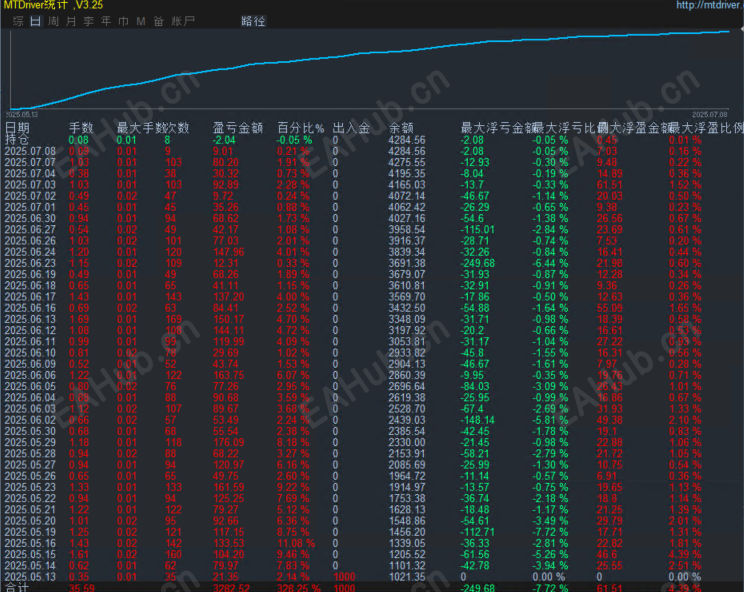
Task: Click the lots value 1.69
Action: click(x=79, y=319)
